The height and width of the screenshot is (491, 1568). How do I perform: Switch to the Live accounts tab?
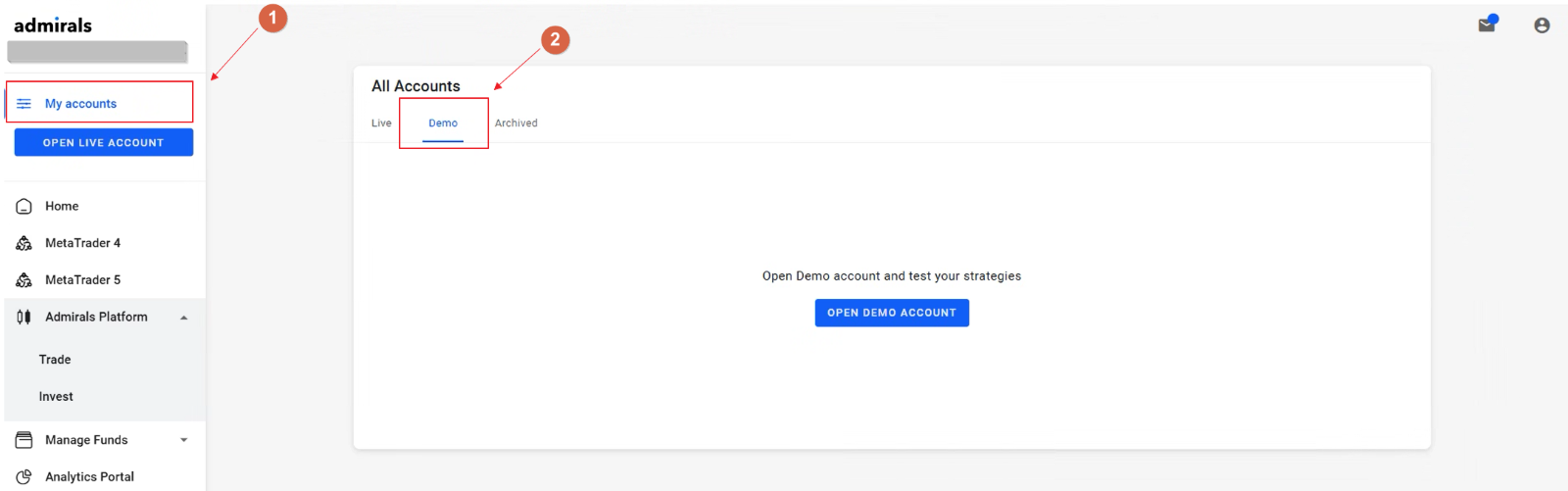click(381, 123)
